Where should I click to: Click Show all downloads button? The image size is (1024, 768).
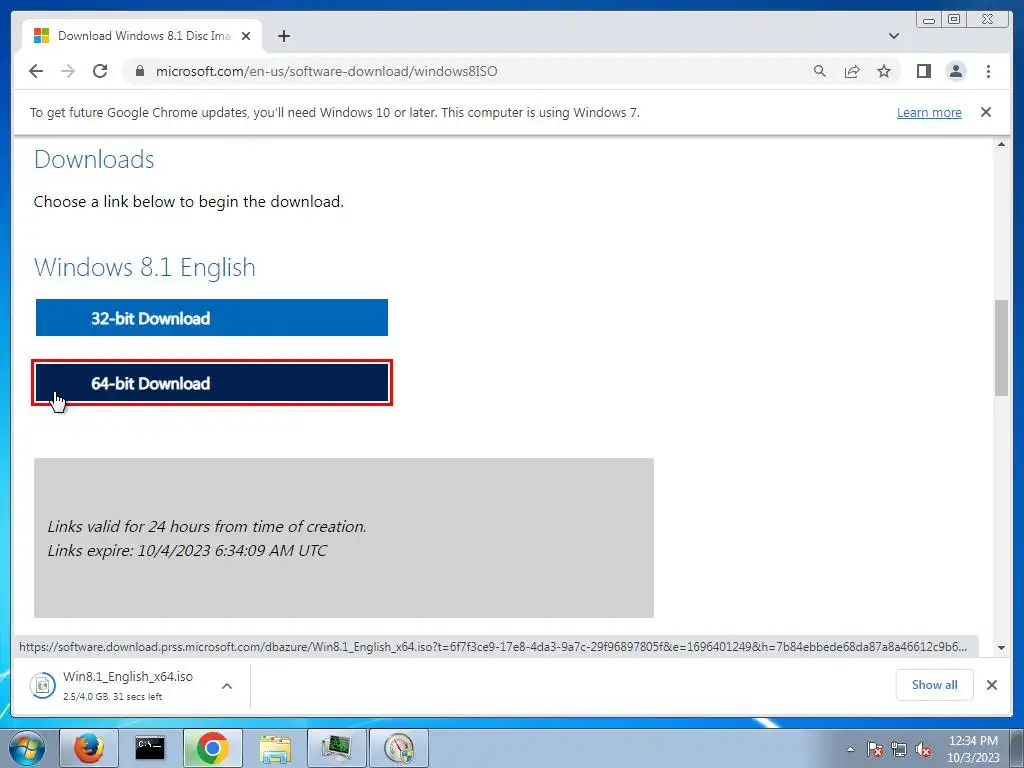point(935,684)
